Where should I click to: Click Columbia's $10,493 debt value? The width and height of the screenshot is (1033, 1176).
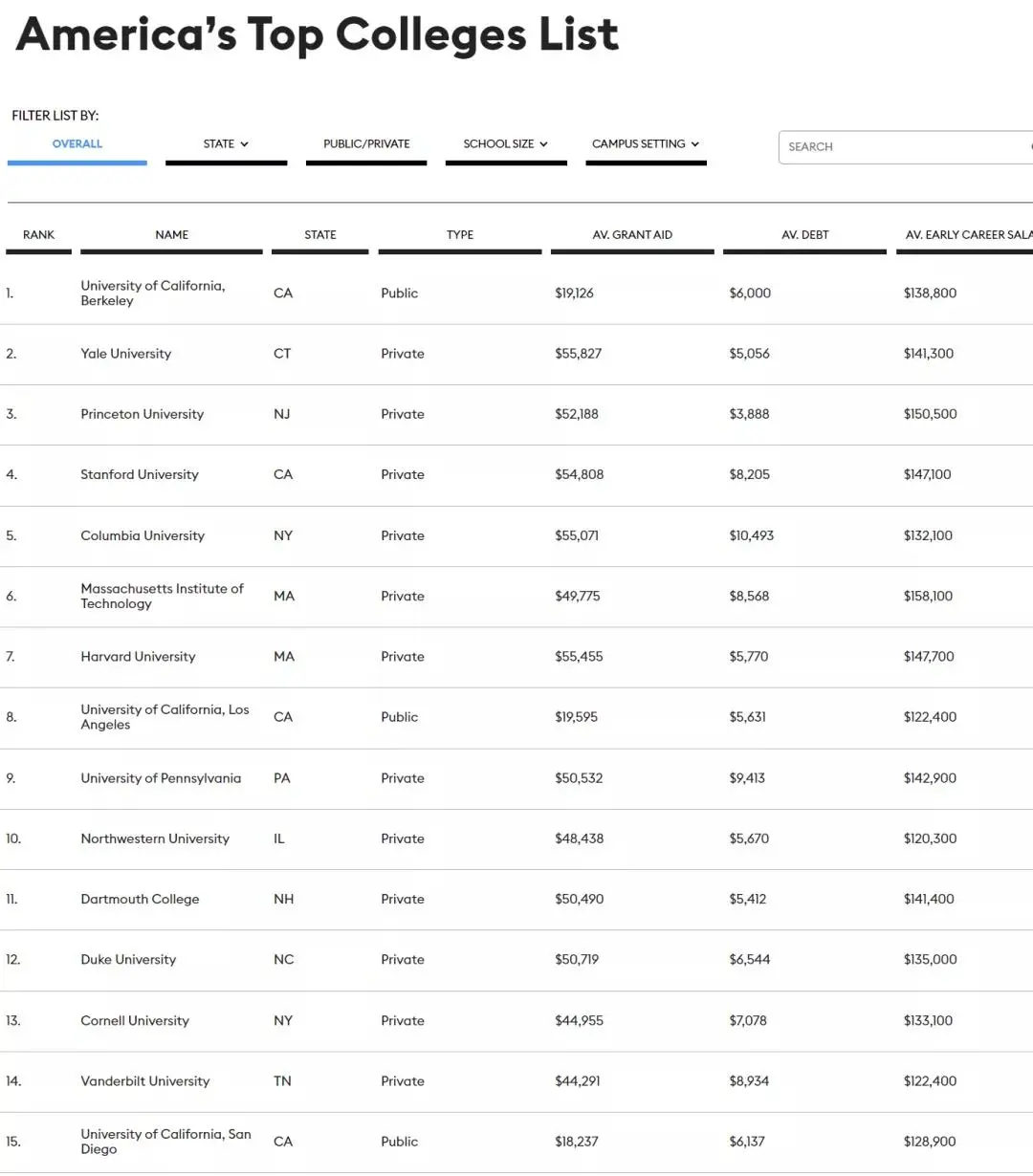click(x=752, y=535)
